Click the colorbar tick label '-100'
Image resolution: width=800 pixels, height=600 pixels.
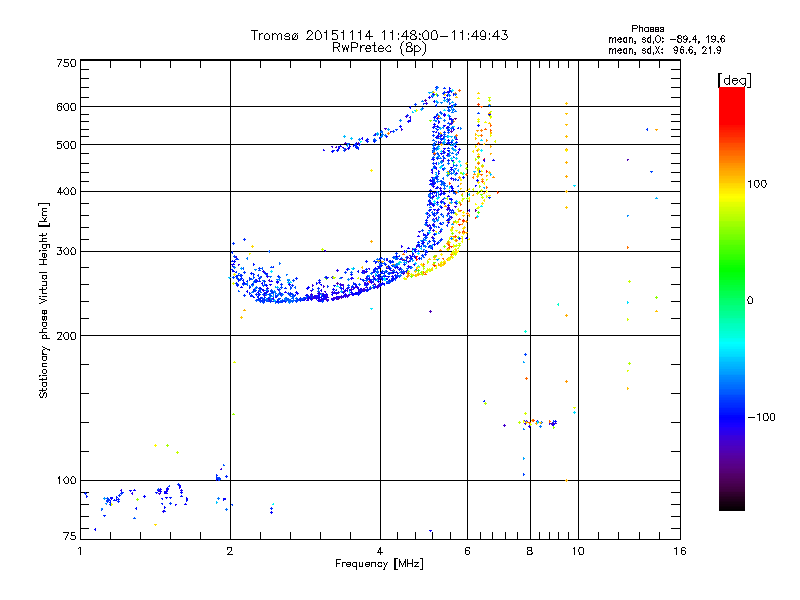761,417
